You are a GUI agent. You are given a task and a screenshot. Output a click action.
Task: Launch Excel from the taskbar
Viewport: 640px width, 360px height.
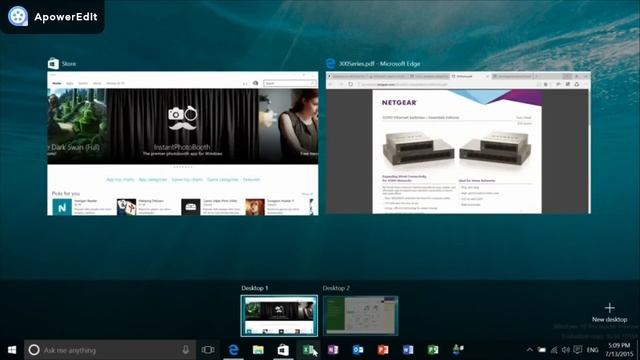click(x=308, y=350)
